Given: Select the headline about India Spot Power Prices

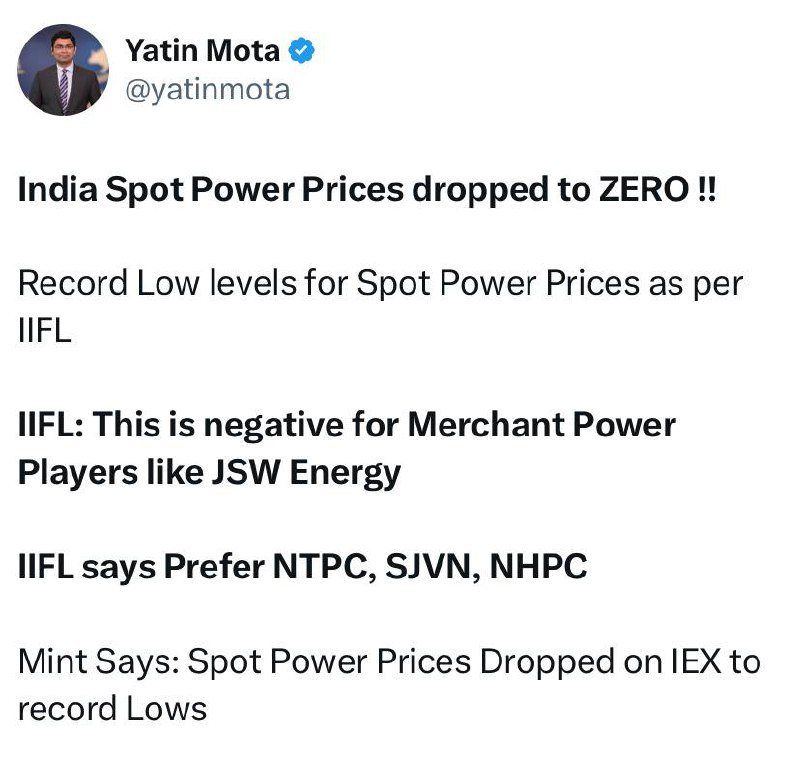Looking at the screenshot, I should click(367, 190).
